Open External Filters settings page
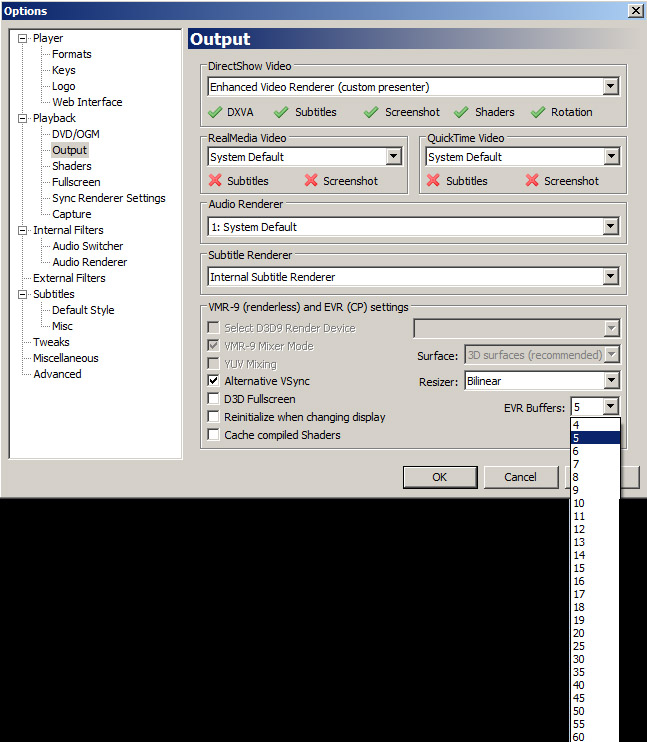Viewport: 647px width, 742px height. point(69,278)
